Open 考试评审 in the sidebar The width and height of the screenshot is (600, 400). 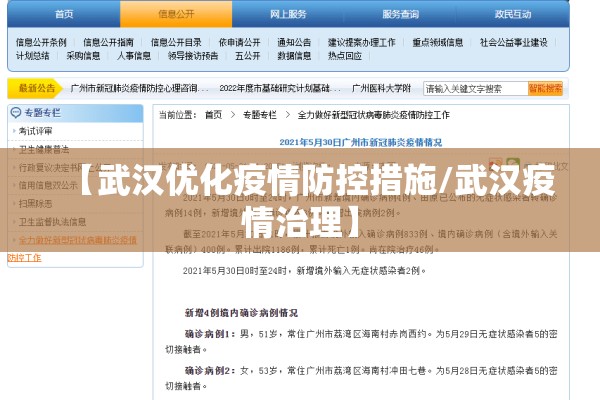[x=36, y=131]
